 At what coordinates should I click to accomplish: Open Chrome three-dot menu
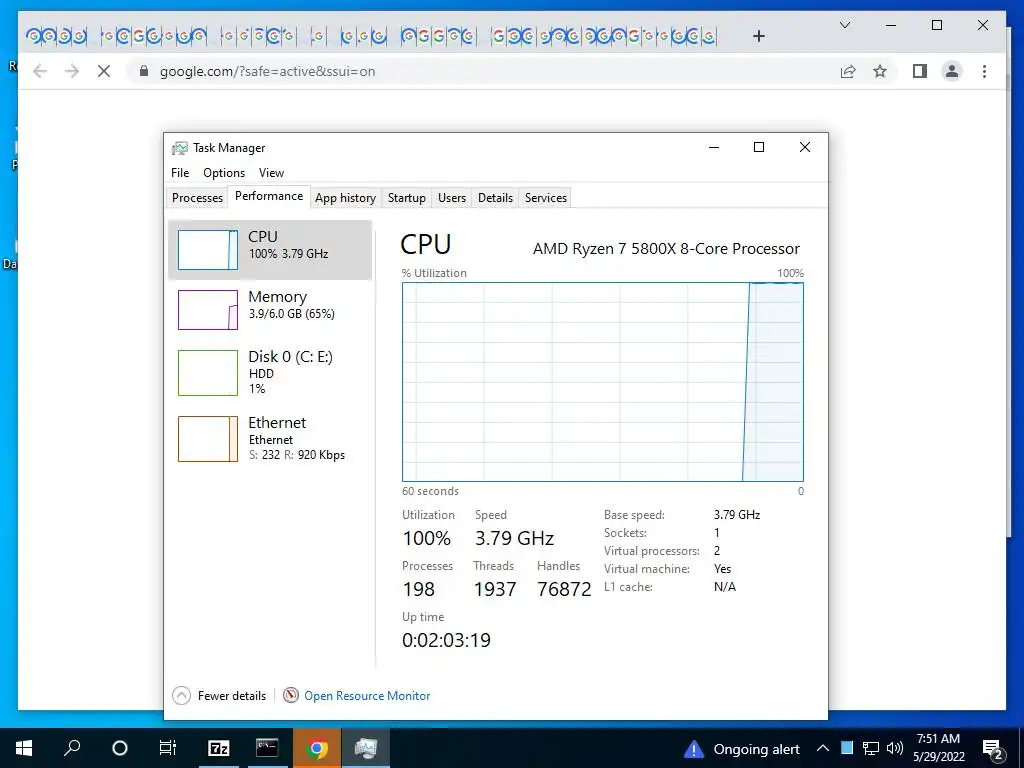pyautogui.click(x=984, y=71)
